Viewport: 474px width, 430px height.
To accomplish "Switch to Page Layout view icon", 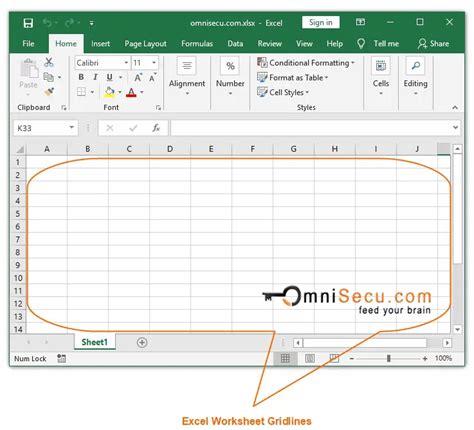I will pos(310,358).
